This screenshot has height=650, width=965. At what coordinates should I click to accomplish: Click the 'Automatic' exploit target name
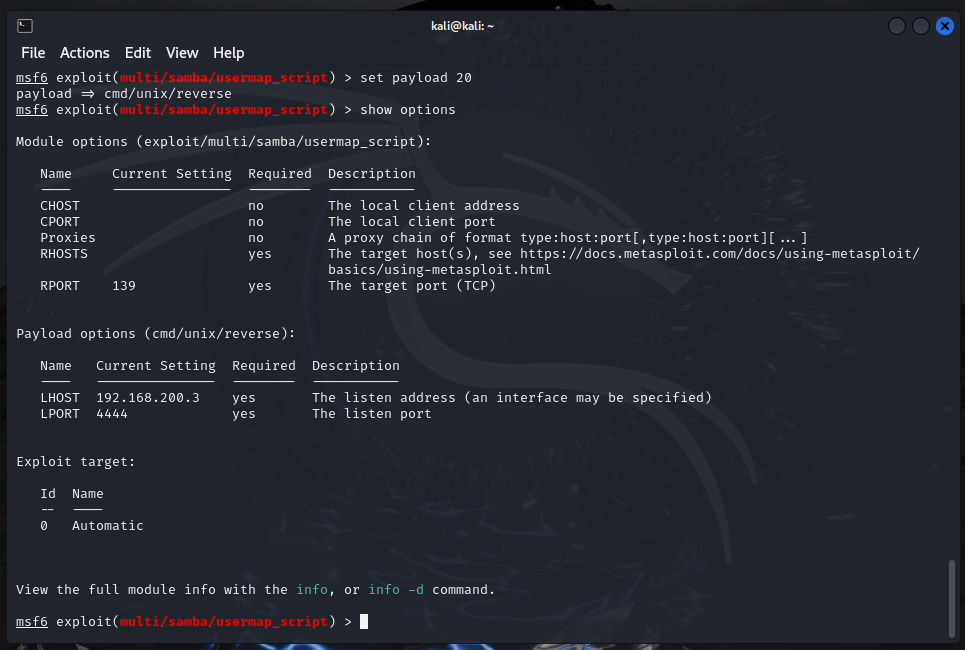click(108, 526)
